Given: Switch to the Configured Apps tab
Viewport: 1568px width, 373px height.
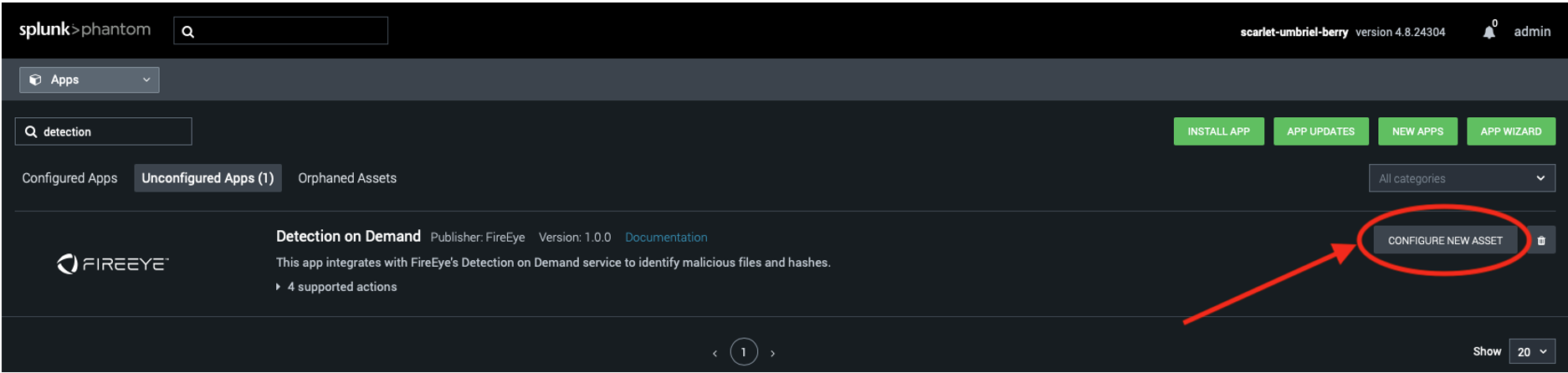Looking at the screenshot, I should [69, 178].
